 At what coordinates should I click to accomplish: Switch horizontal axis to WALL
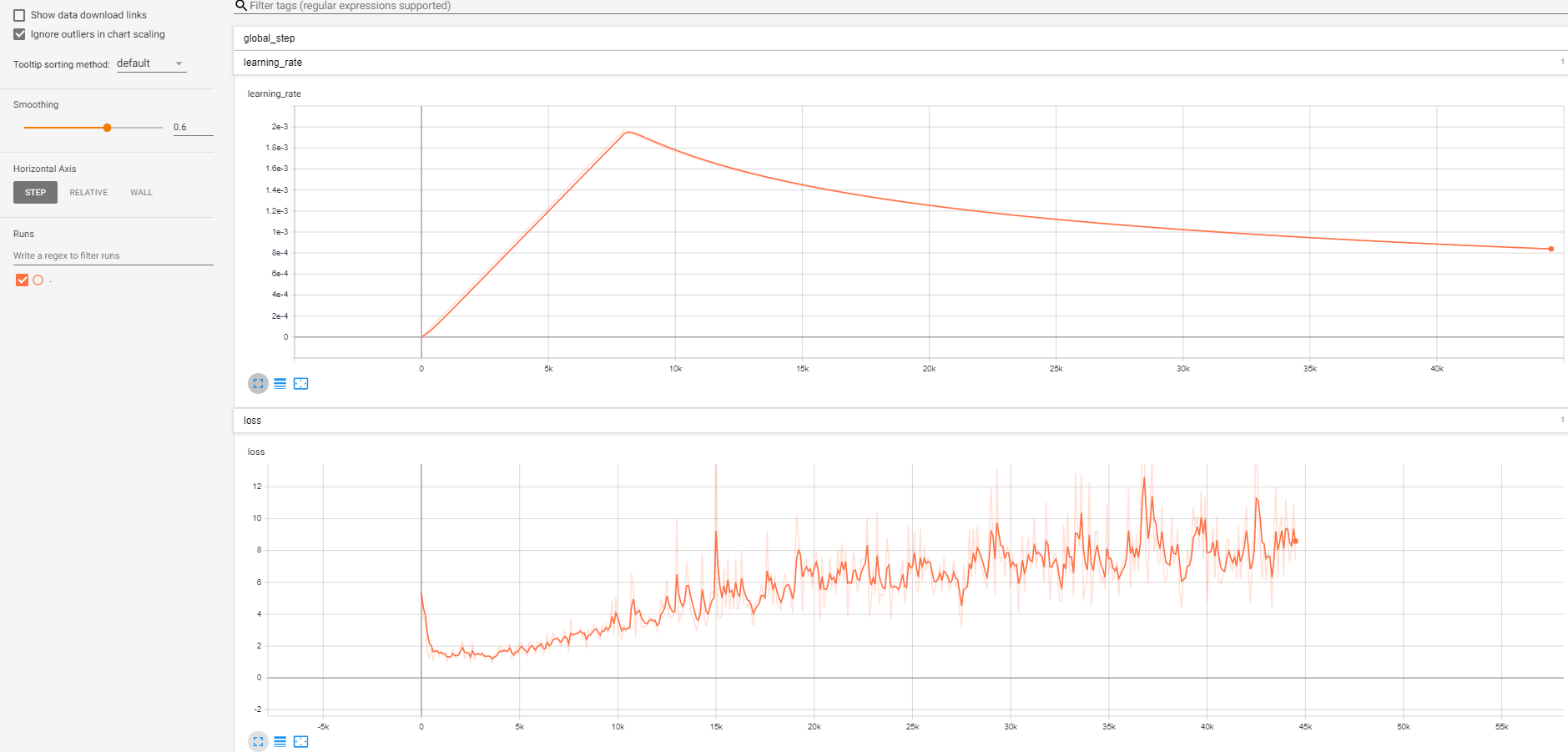(x=140, y=192)
